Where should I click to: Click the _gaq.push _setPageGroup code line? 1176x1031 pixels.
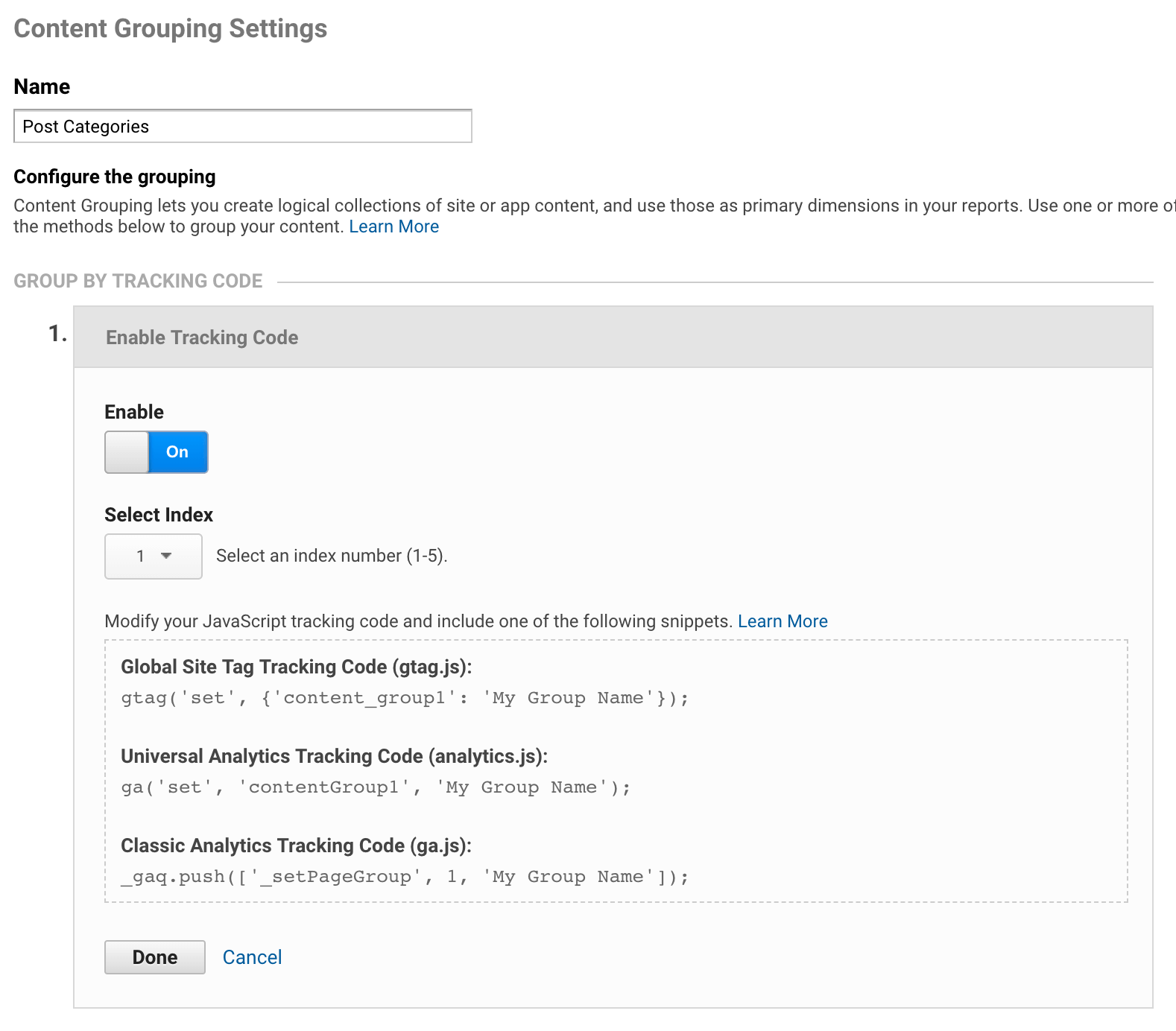coord(405,877)
